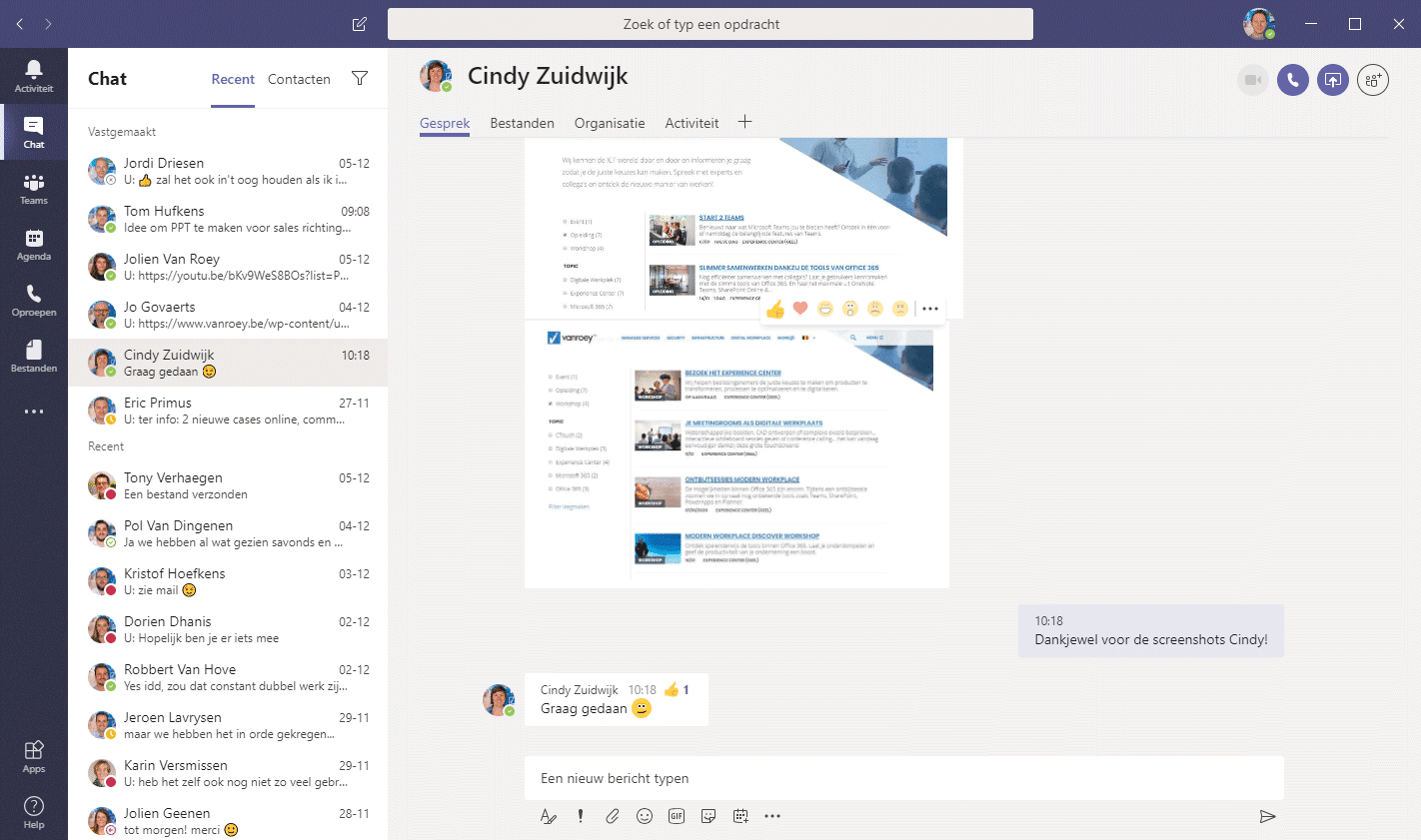Open chat with Tony Verhaegen
Screen dimensions: 1421x840
tap(228, 485)
